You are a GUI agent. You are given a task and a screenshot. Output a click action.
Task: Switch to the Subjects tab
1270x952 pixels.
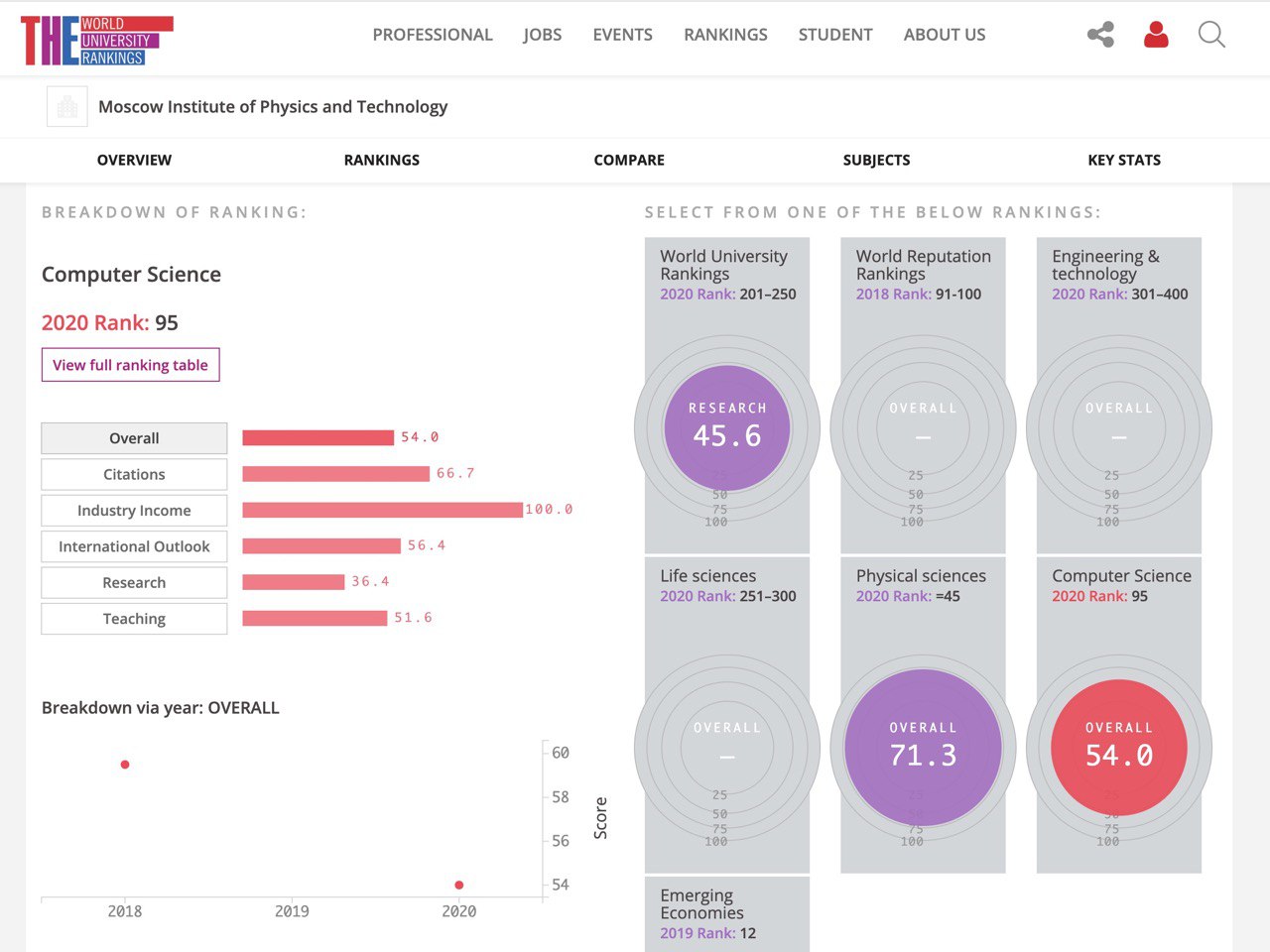coord(876,160)
